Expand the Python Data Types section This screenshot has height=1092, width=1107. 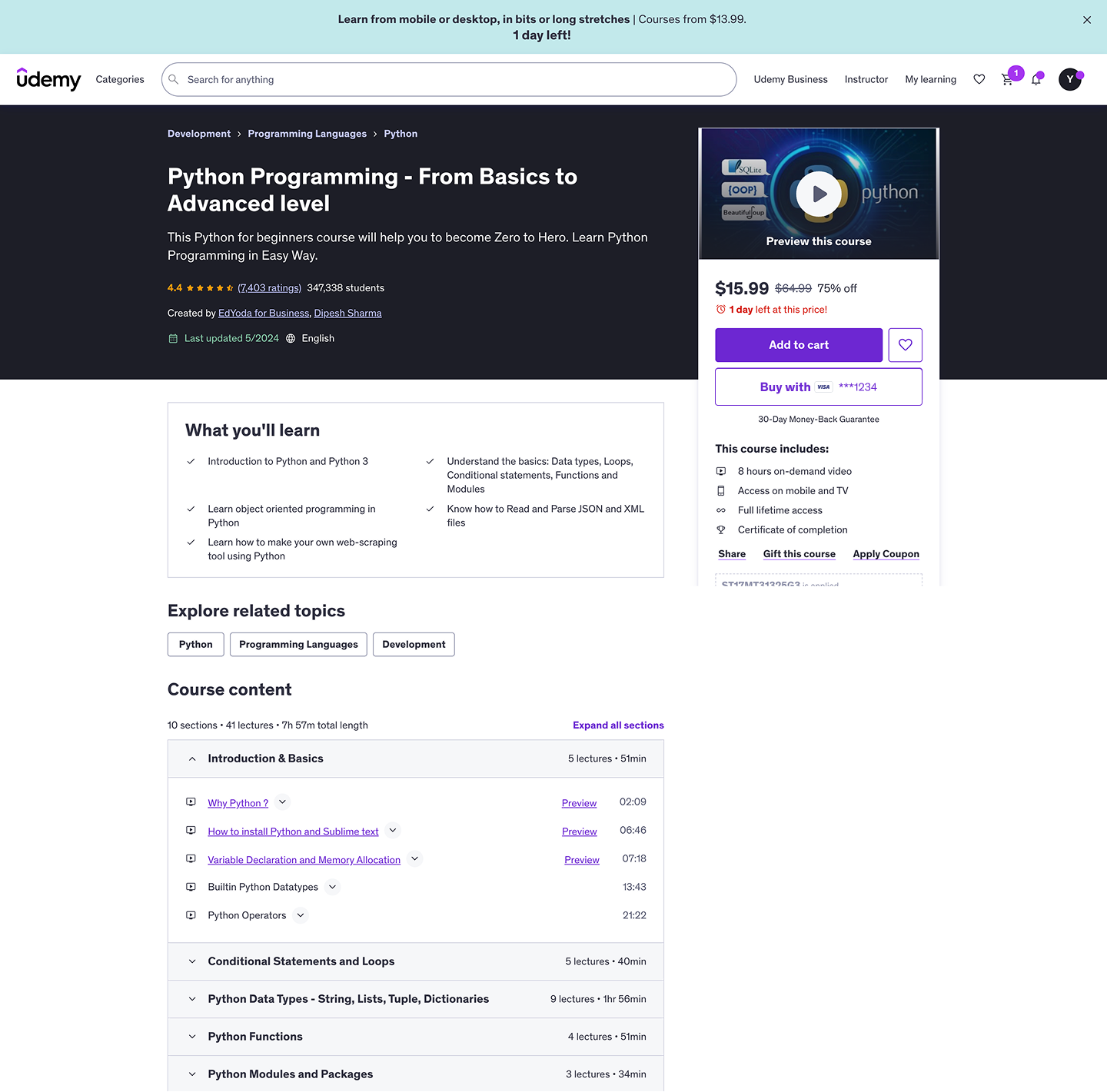point(415,999)
